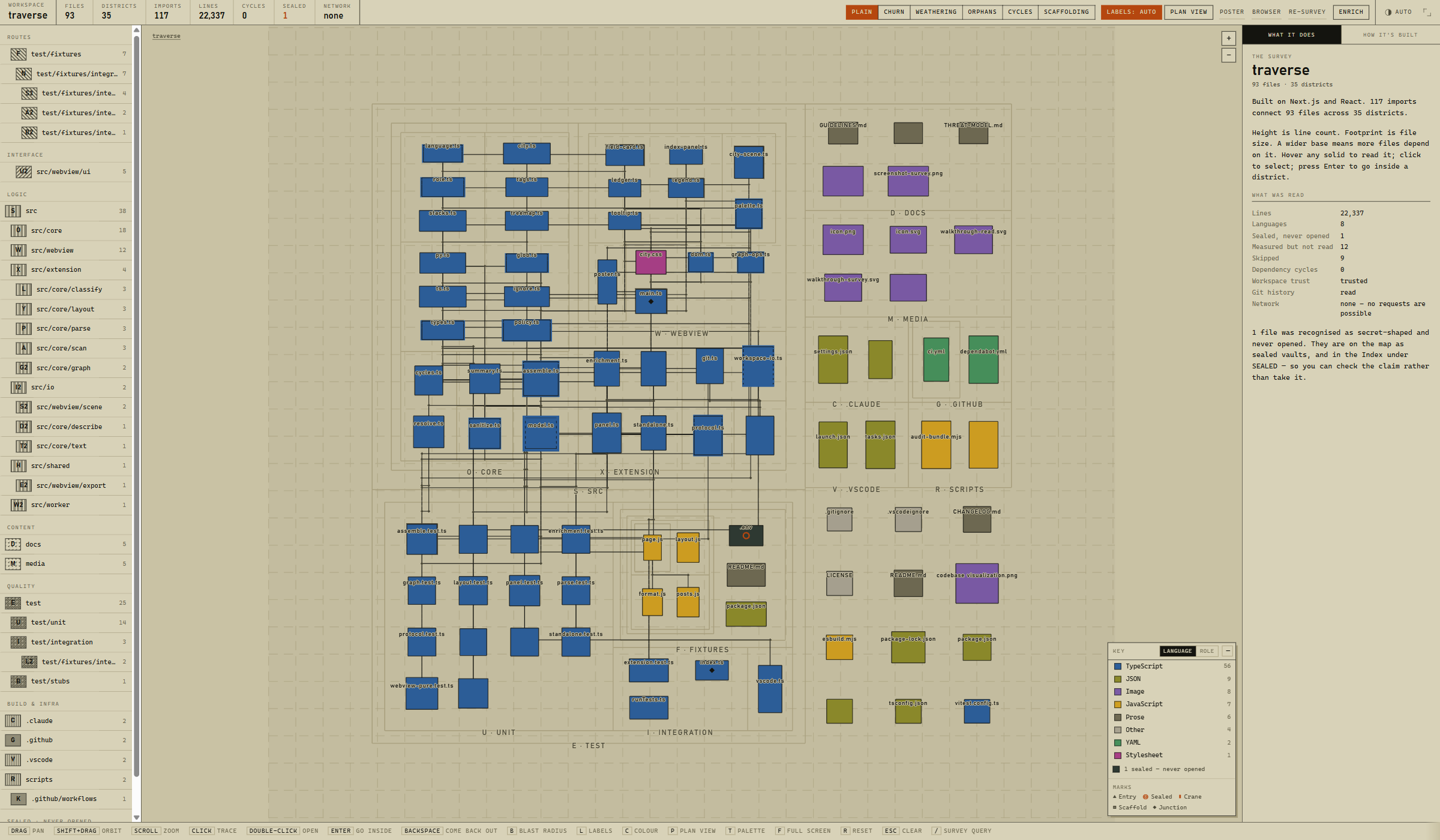Click the Stylesheet colour swatch in the key
The height and width of the screenshot is (840, 1440).
1117,755
